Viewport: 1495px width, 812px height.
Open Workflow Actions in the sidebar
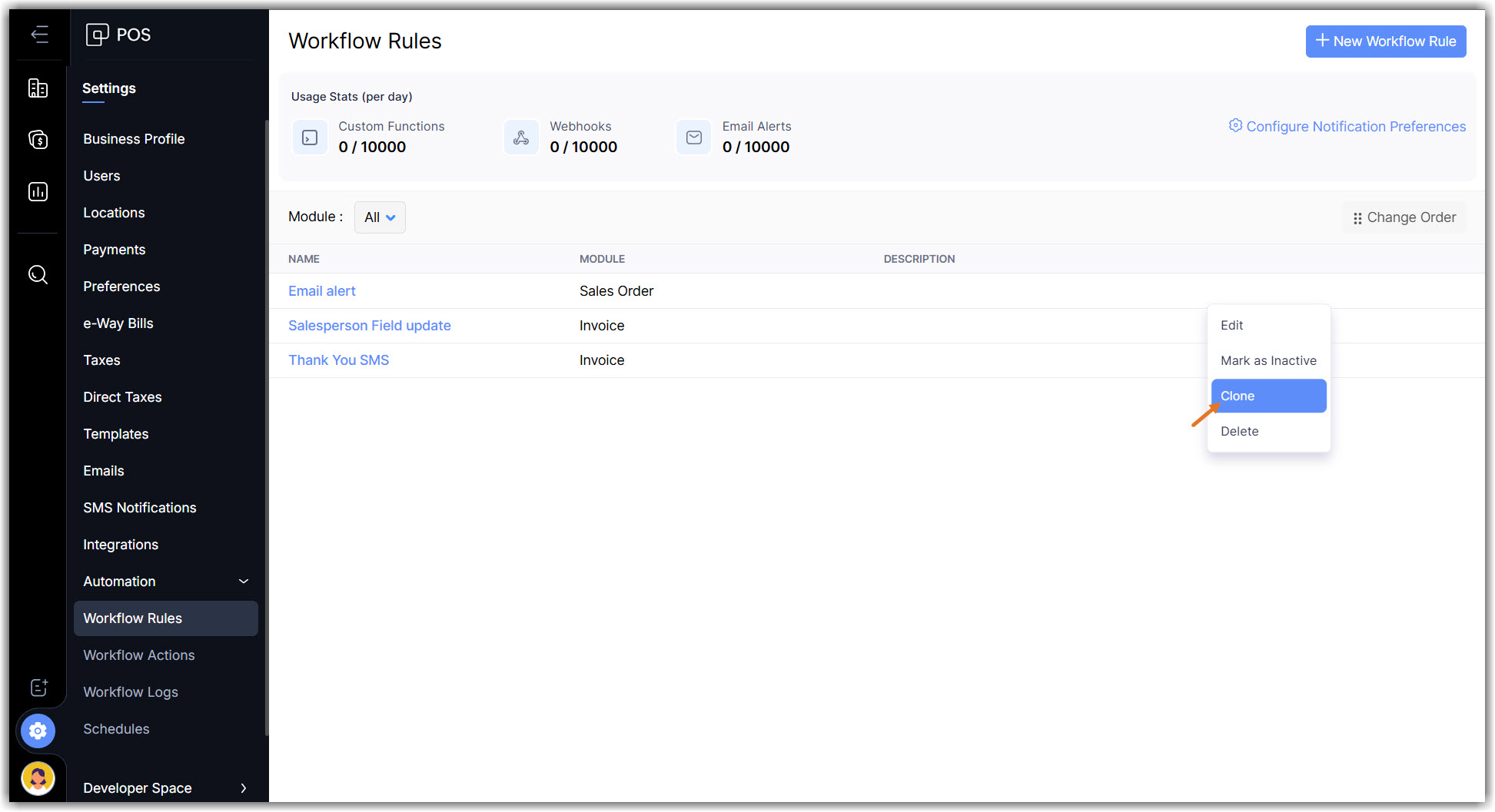(x=139, y=655)
